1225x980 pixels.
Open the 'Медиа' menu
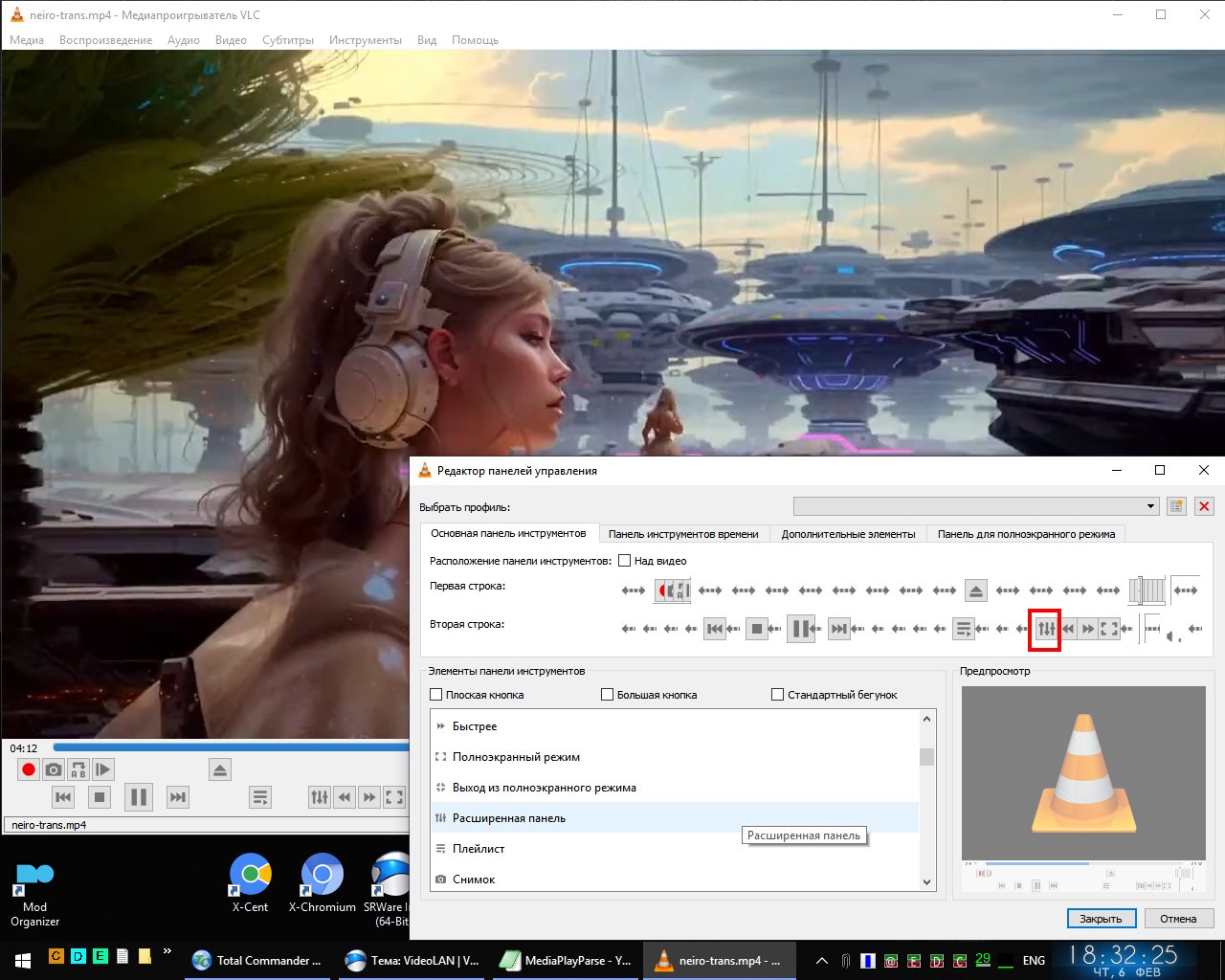[x=27, y=40]
